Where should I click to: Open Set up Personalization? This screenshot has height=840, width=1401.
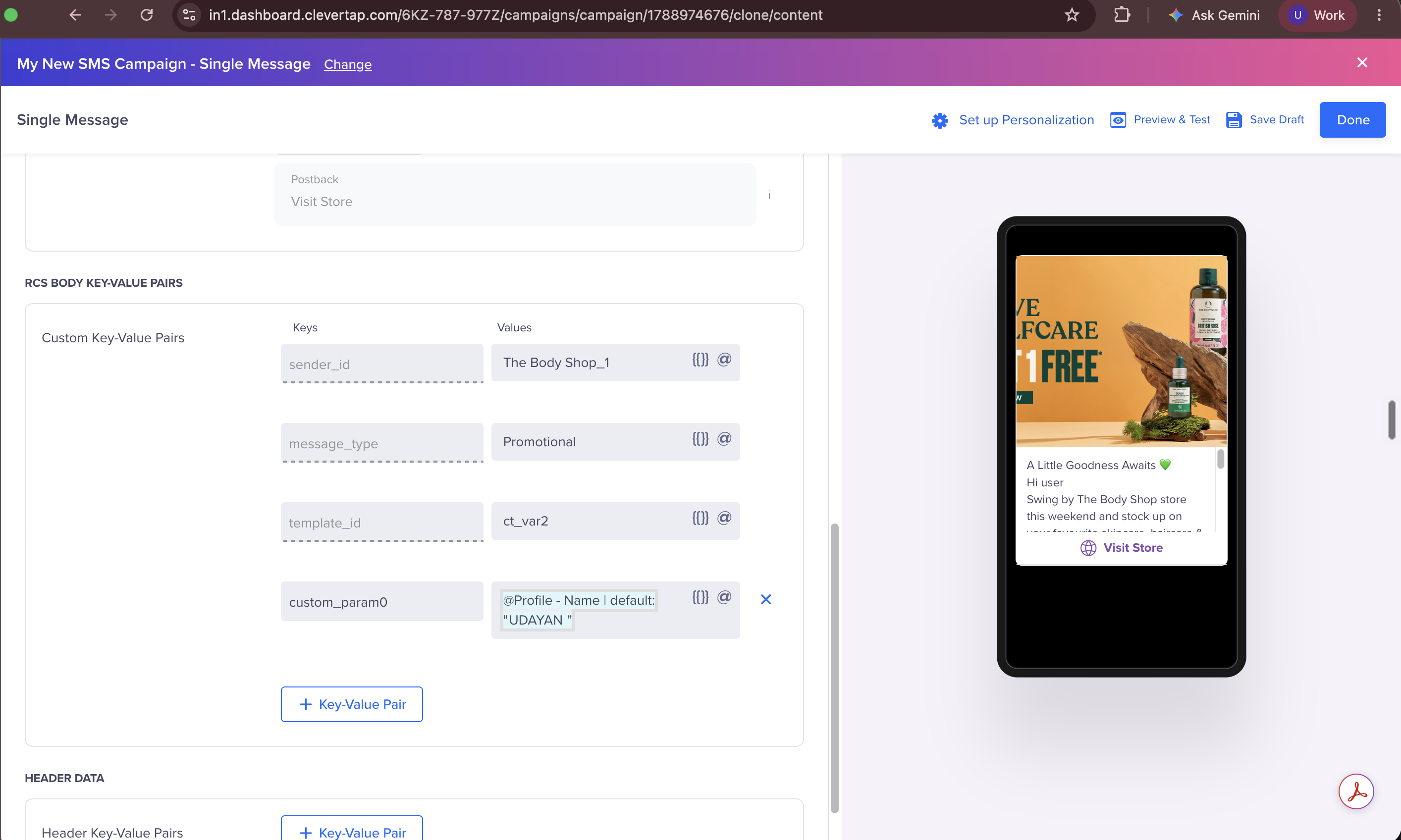click(1026, 120)
